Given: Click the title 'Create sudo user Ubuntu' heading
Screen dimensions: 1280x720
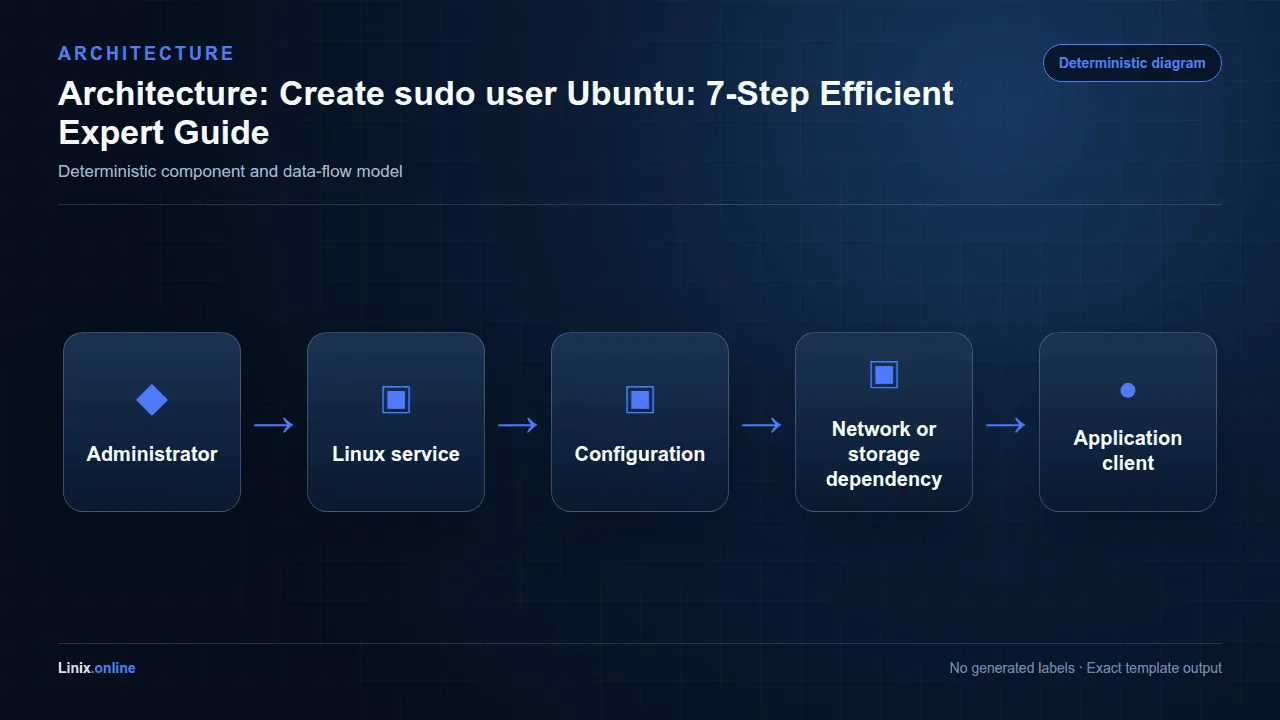Looking at the screenshot, I should [x=506, y=113].
